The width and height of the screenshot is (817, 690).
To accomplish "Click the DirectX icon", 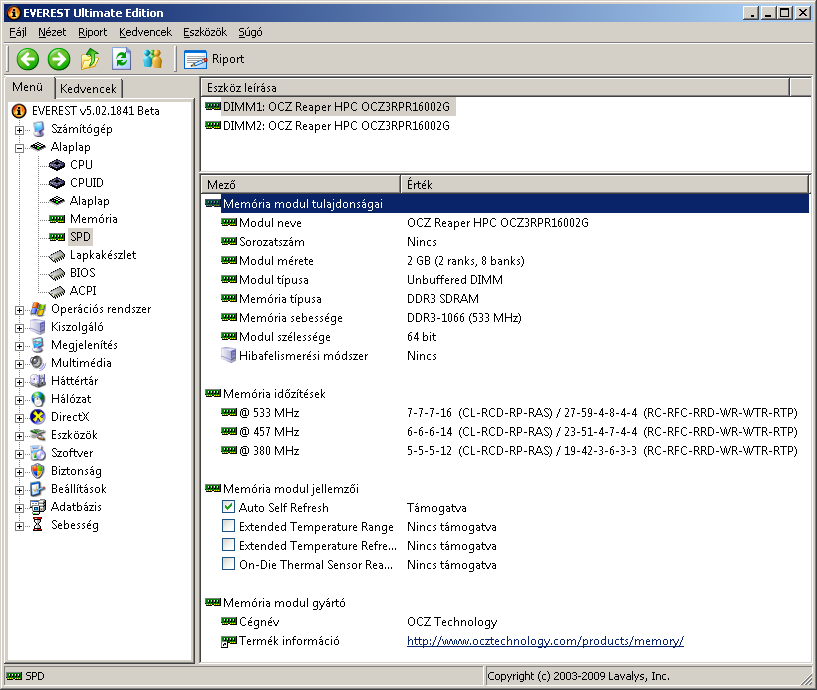I will 38,417.
